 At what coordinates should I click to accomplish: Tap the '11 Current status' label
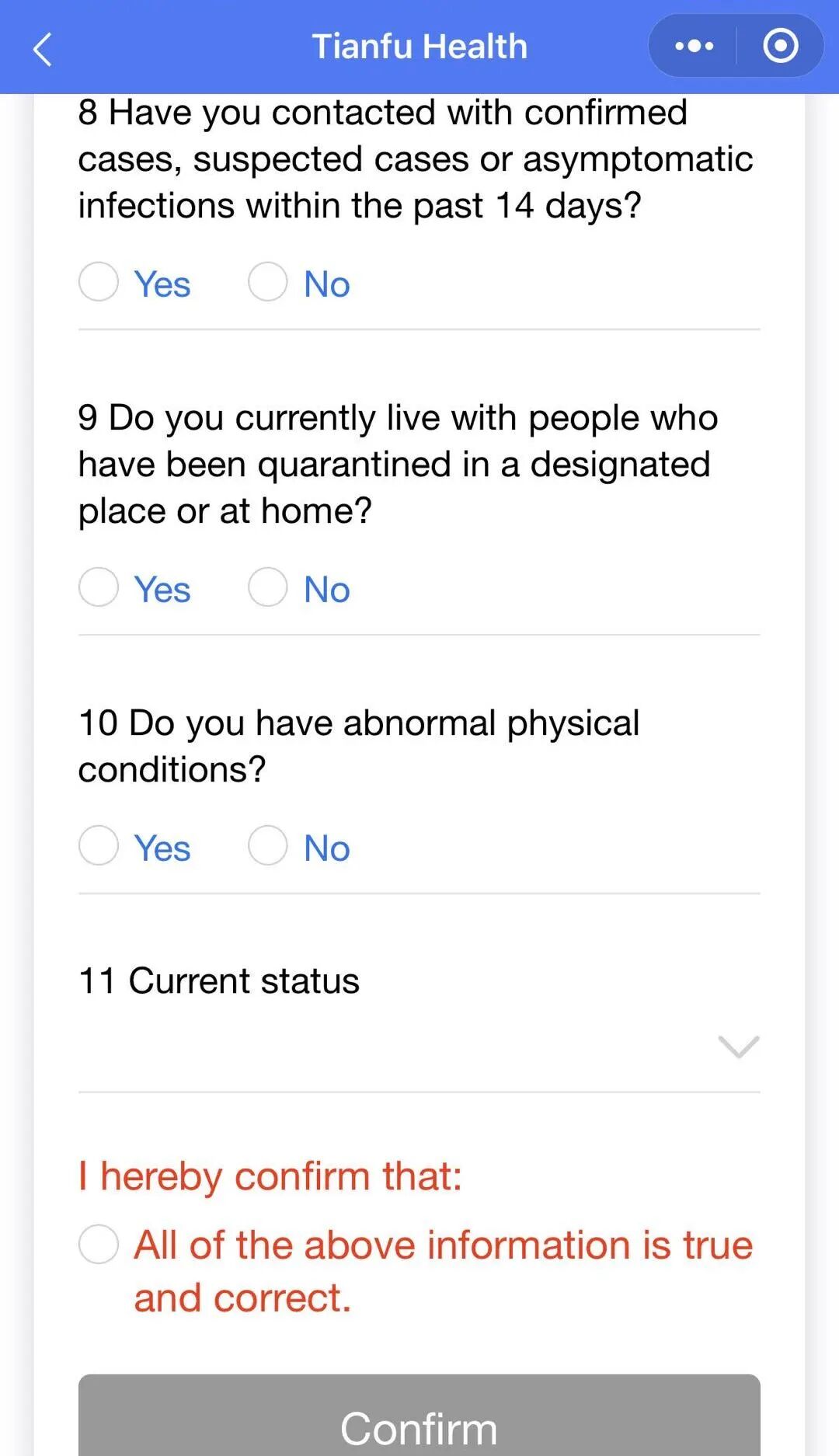coord(219,981)
